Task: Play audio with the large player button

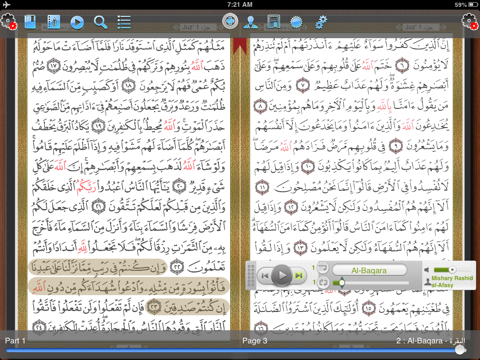Action: (282, 275)
